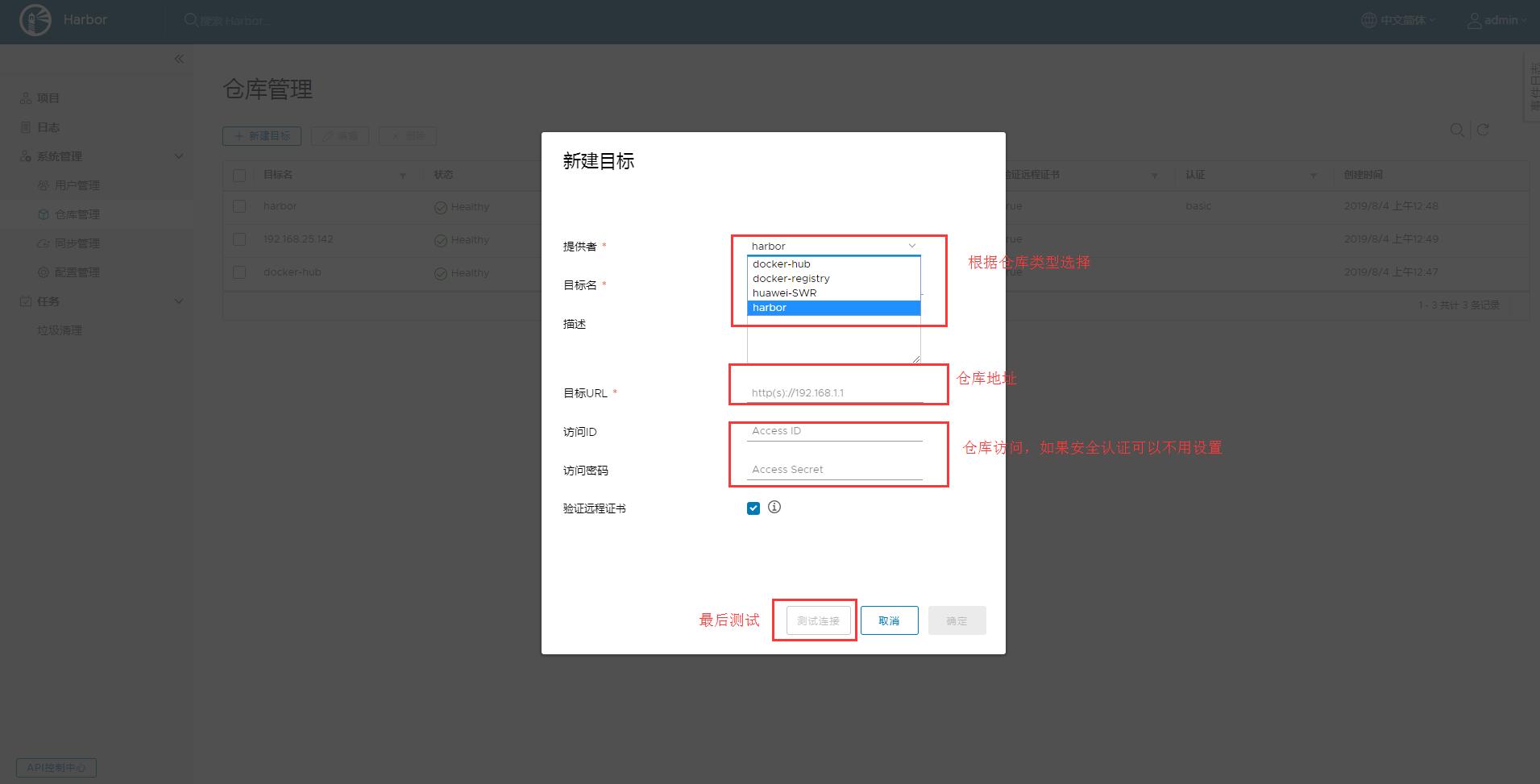
Task: Click the 编辑 edit button above the table
Action: tap(340, 136)
